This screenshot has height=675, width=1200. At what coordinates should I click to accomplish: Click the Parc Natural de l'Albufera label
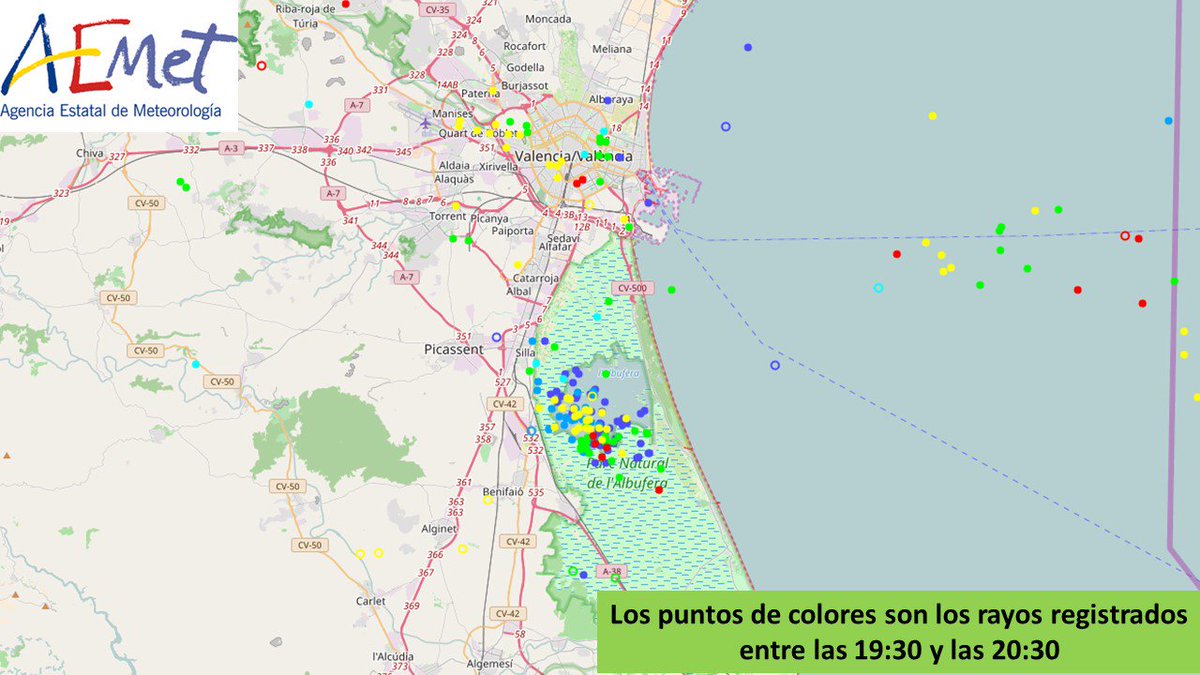click(x=627, y=474)
